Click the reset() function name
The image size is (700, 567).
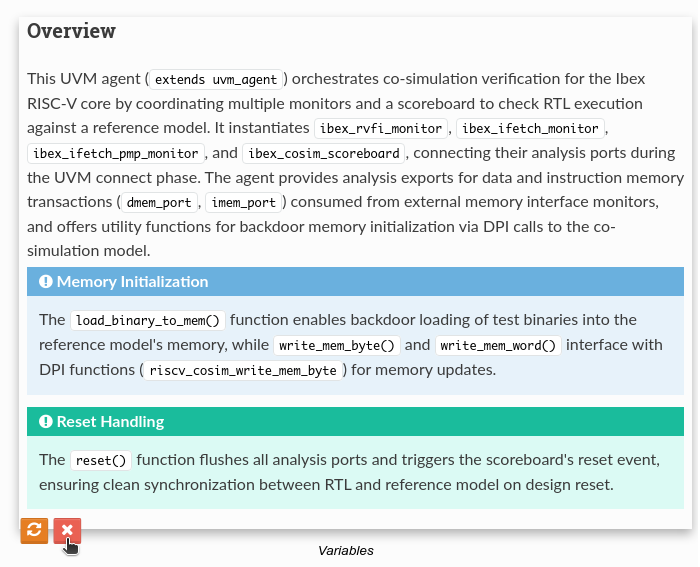click(100, 461)
